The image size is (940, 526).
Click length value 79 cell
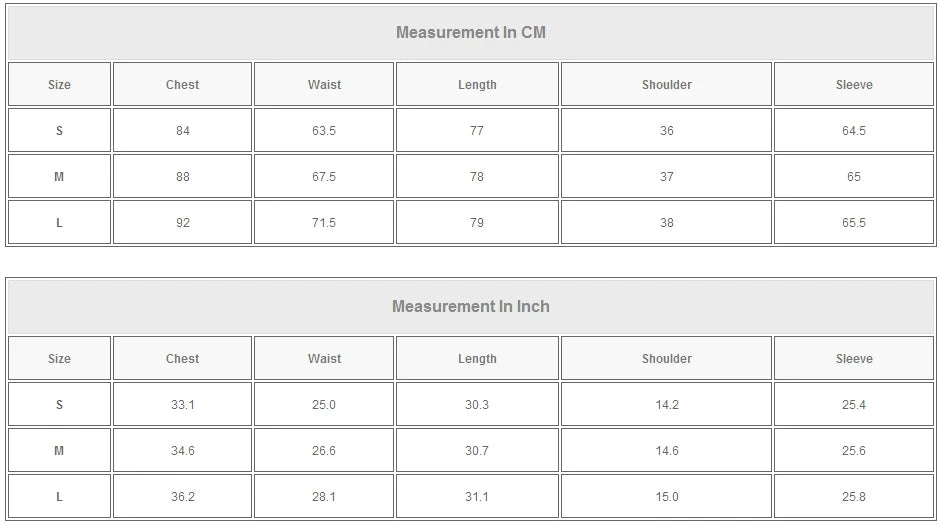tap(477, 223)
